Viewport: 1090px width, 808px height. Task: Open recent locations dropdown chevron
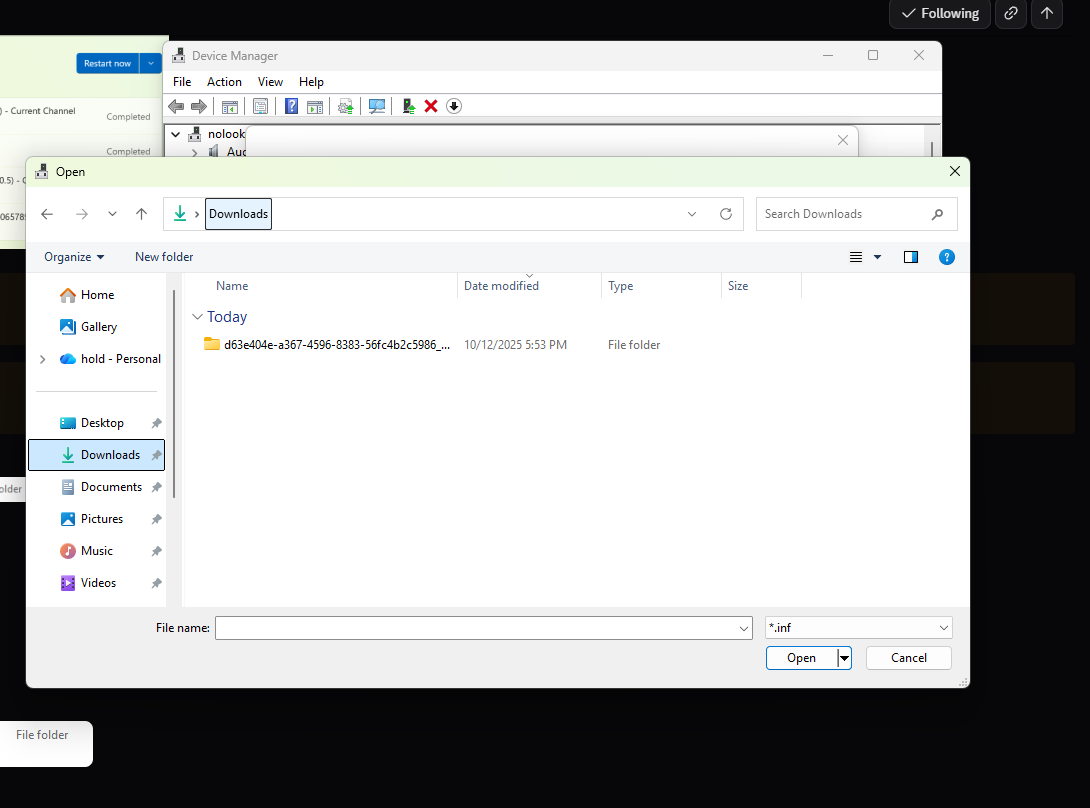coord(113,214)
